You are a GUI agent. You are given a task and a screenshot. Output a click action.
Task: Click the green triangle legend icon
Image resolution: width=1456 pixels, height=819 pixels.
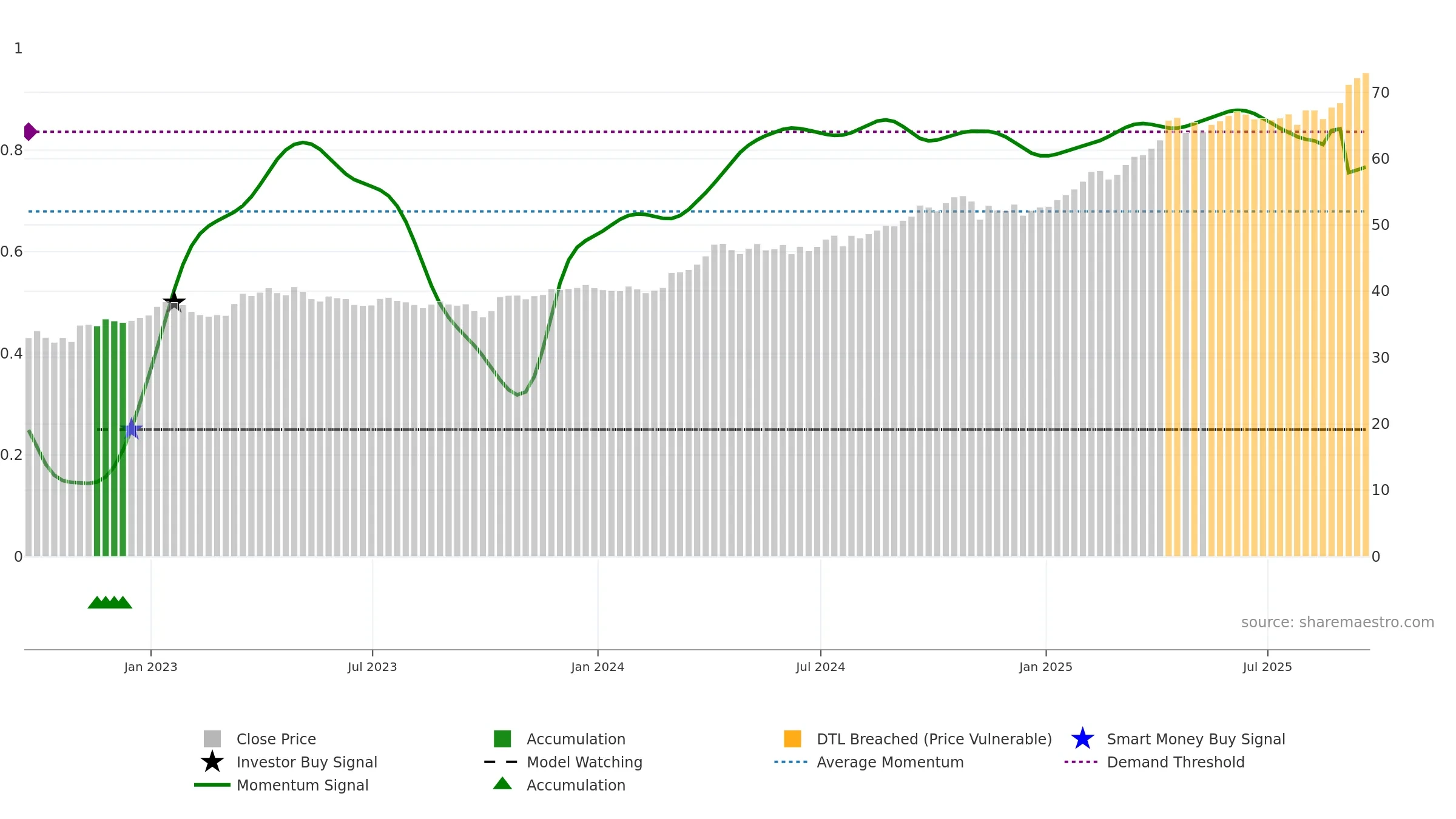pyautogui.click(x=502, y=784)
